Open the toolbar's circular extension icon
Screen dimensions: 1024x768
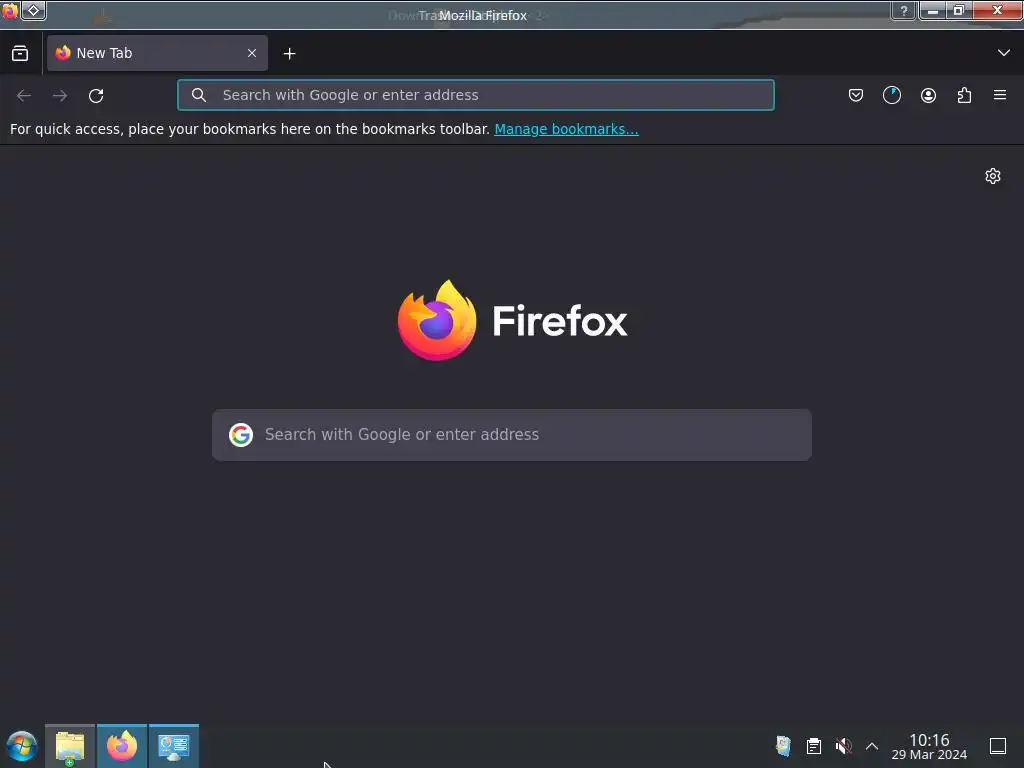click(892, 95)
